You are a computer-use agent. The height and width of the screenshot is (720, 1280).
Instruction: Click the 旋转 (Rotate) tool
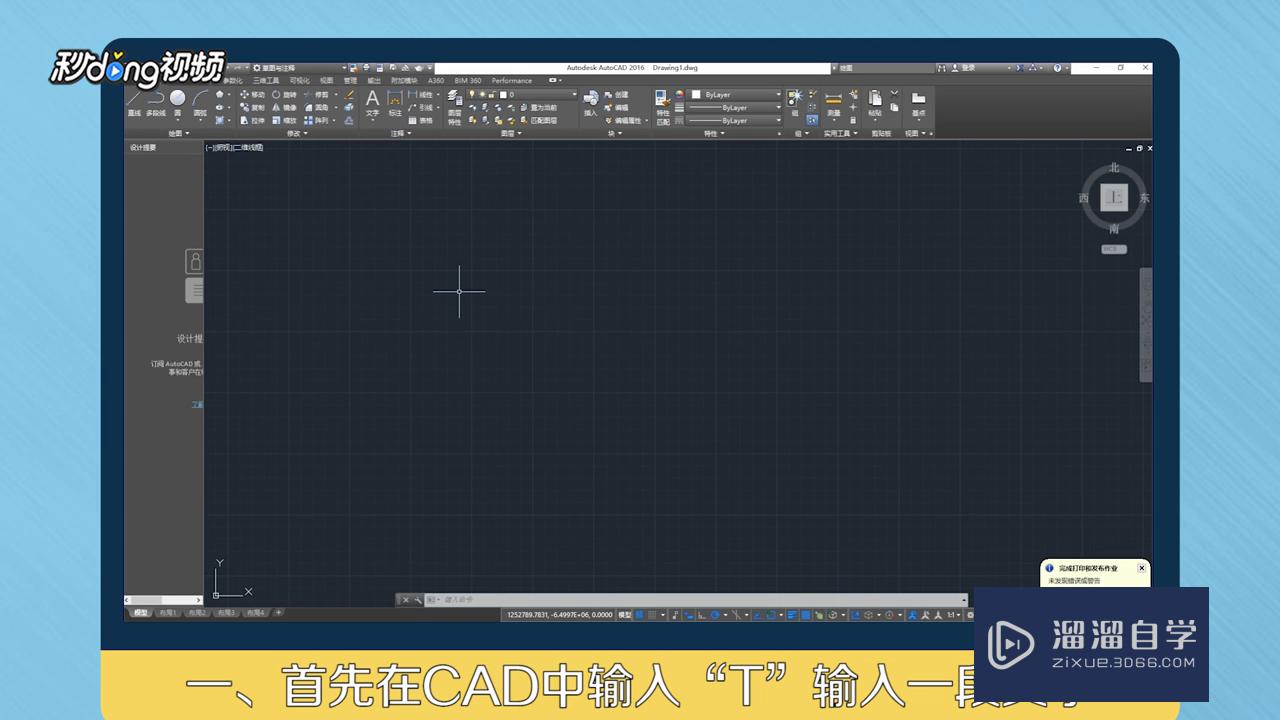point(283,95)
